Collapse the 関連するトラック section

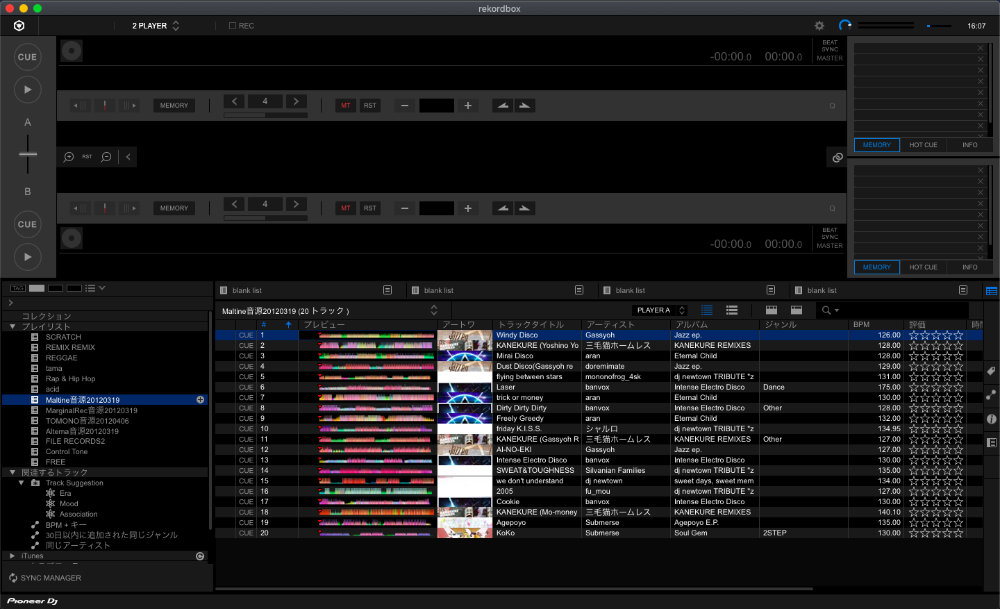click(x=12, y=473)
